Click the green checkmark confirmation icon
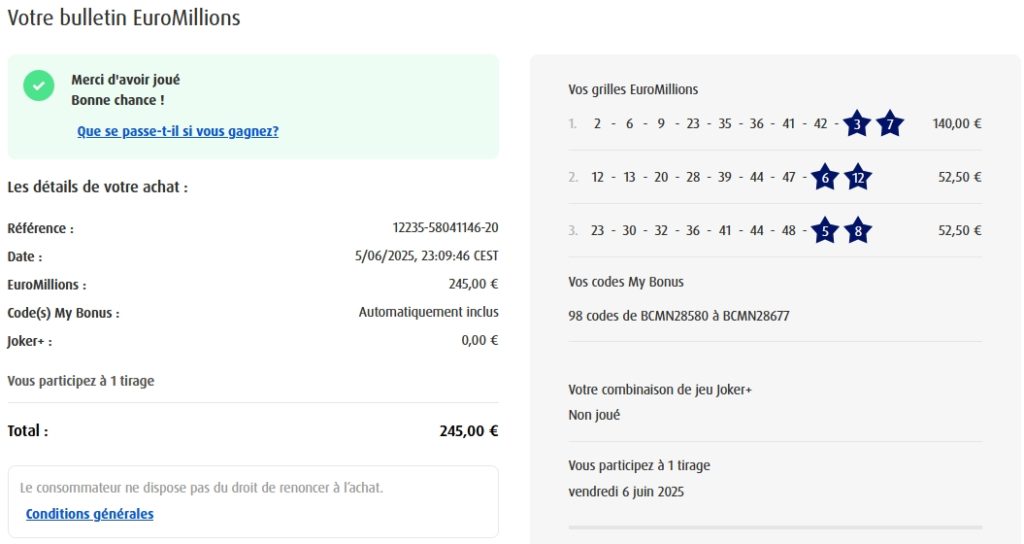 pyautogui.click(x=39, y=86)
